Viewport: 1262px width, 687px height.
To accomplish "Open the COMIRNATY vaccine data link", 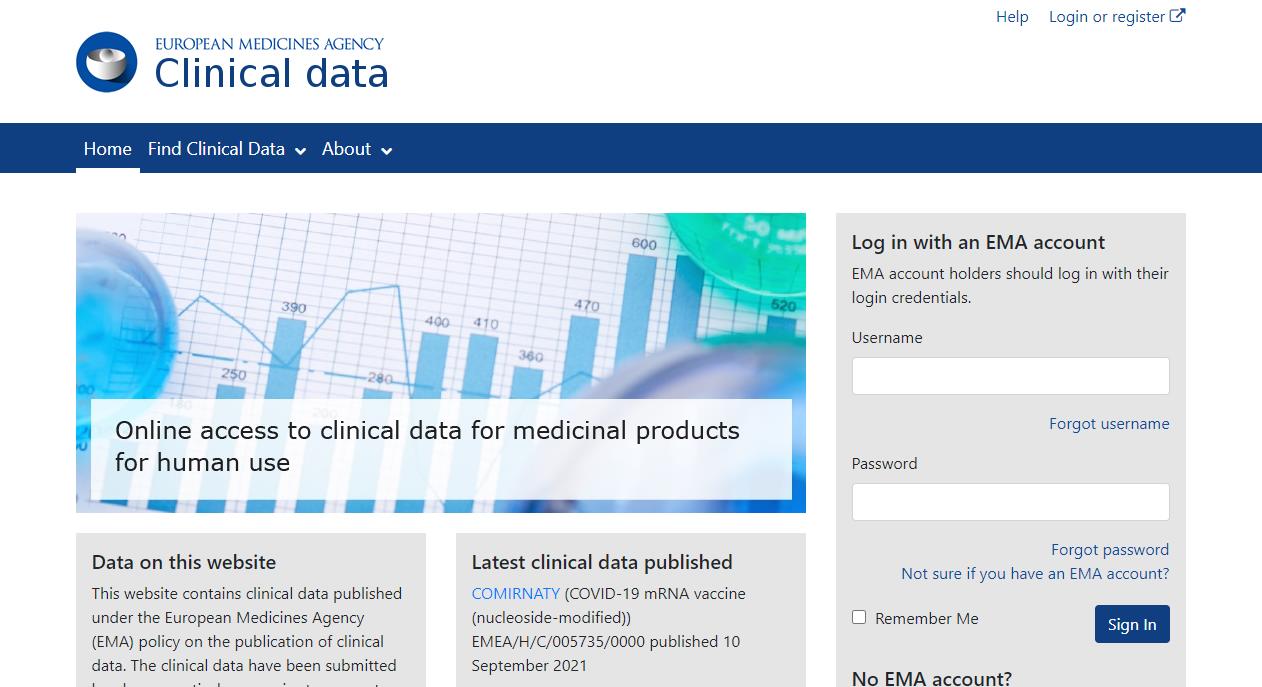I will coord(516,593).
